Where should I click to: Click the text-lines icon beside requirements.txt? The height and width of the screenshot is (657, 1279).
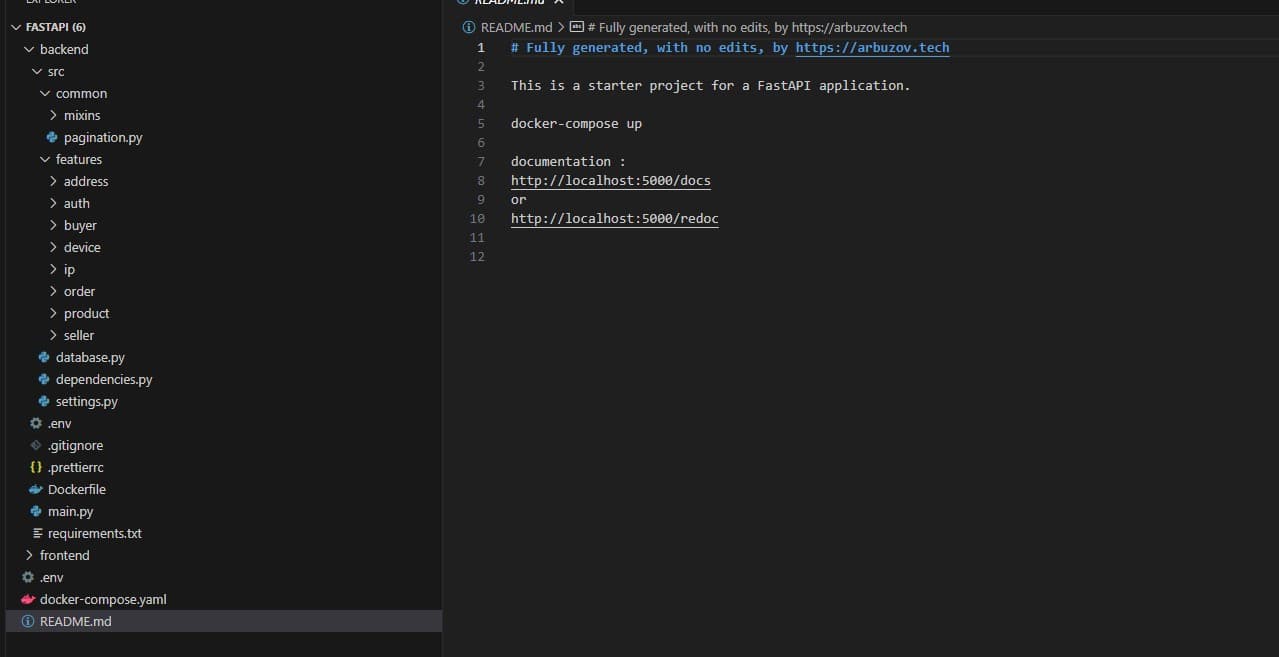click(x=37, y=533)
